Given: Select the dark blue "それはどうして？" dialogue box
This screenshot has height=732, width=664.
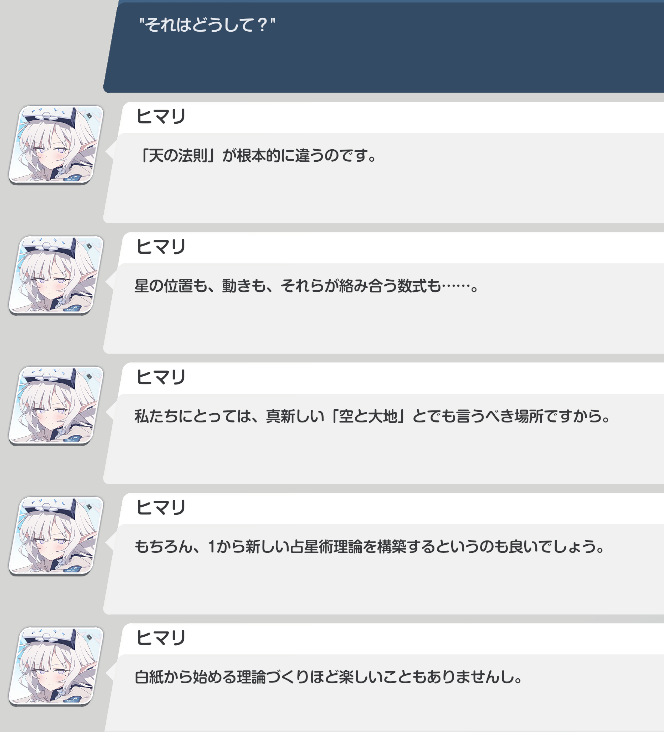Looking at the screenshot, I should [384, 47].
